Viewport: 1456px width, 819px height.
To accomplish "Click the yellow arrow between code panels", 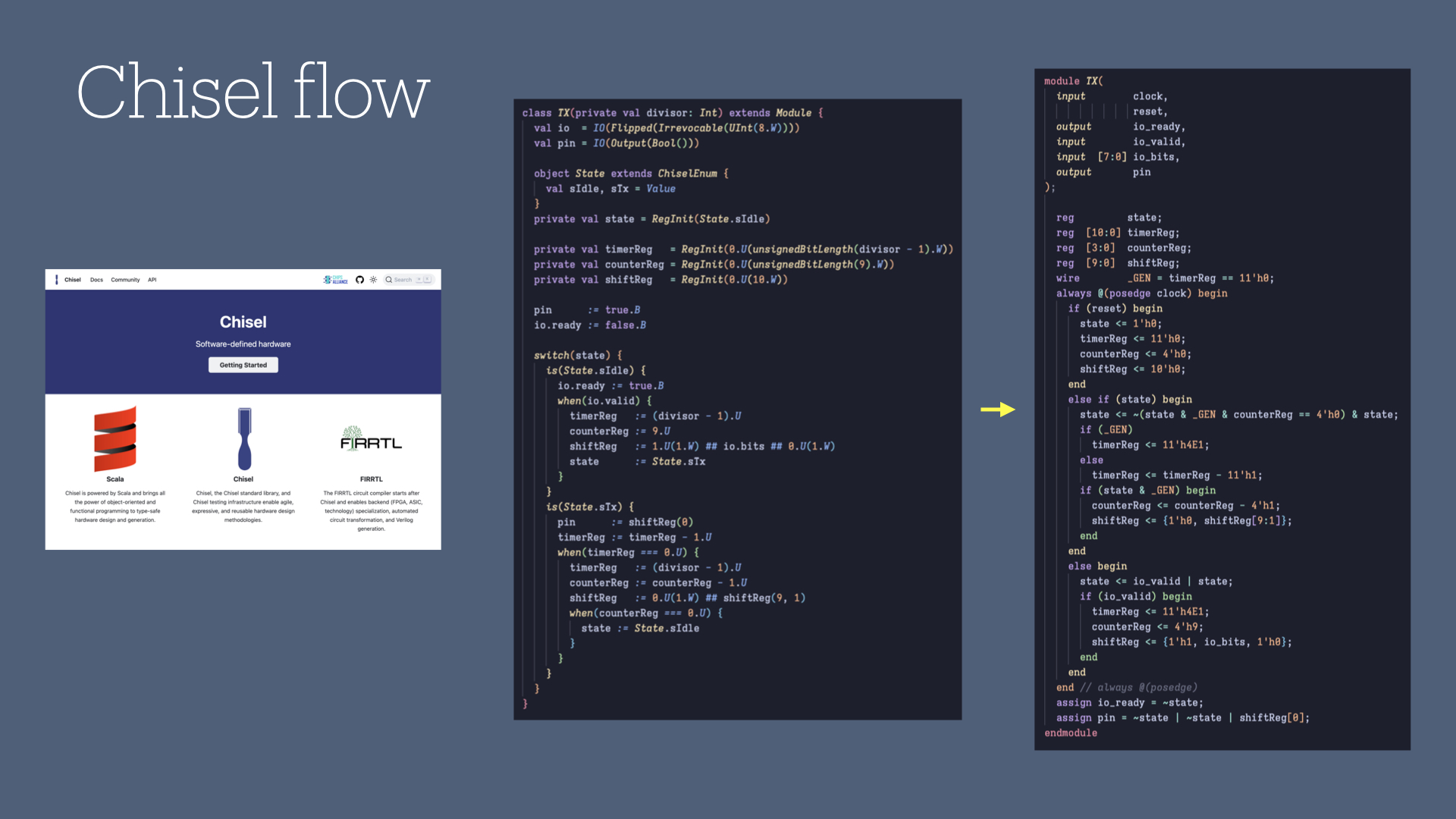I will click(997, 409).
